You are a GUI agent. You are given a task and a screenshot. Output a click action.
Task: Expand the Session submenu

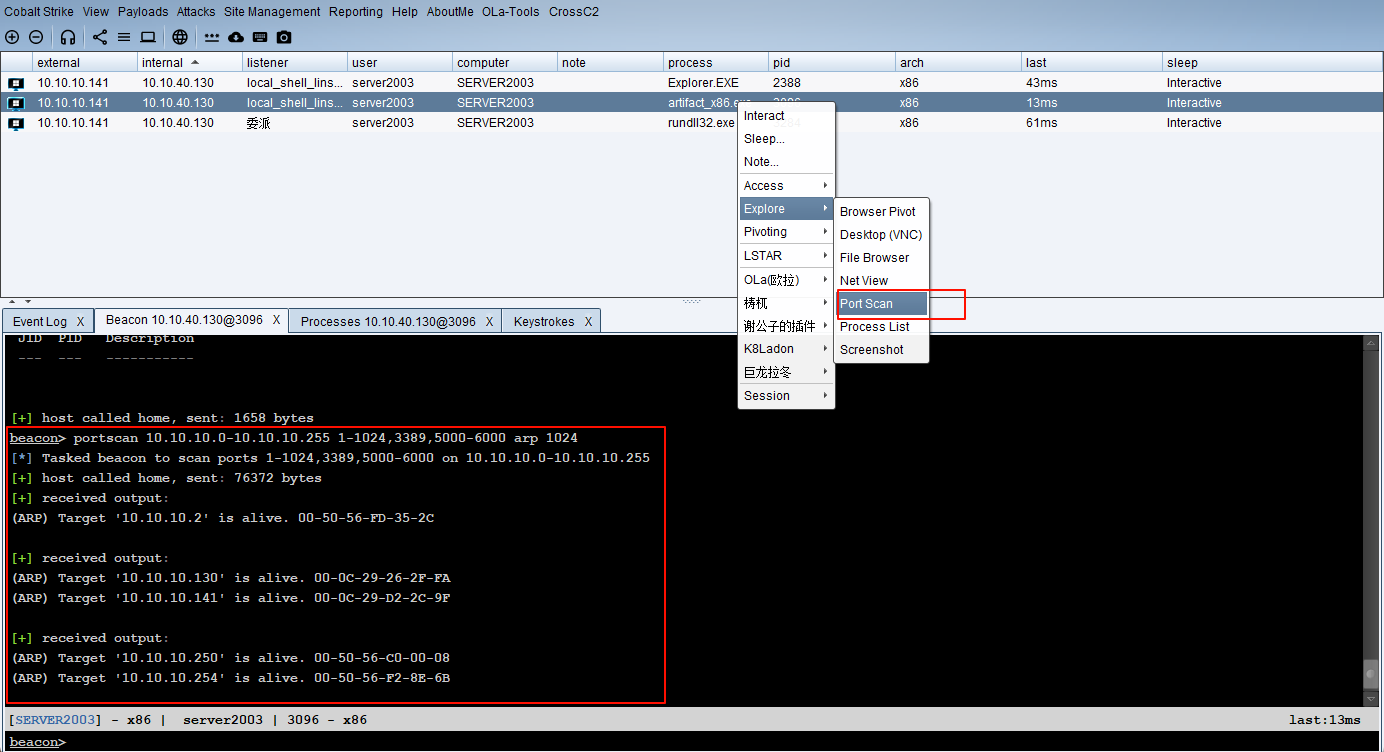pos(786,396)
